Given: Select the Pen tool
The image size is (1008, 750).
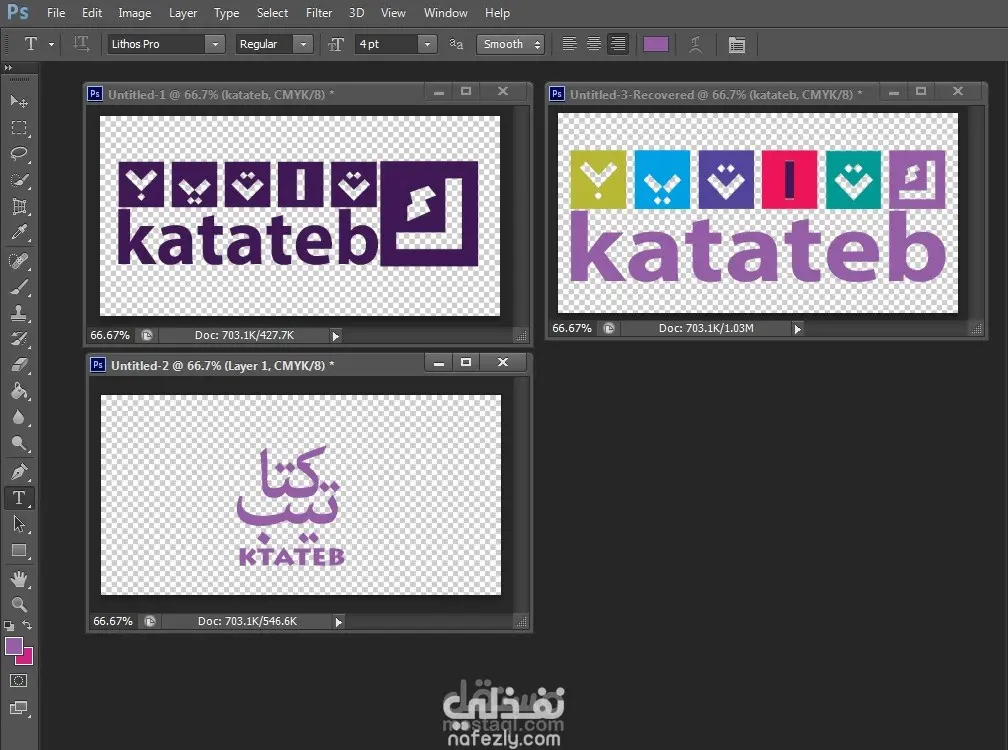Looking at the screenshot, I should click(x=19, y=471).
